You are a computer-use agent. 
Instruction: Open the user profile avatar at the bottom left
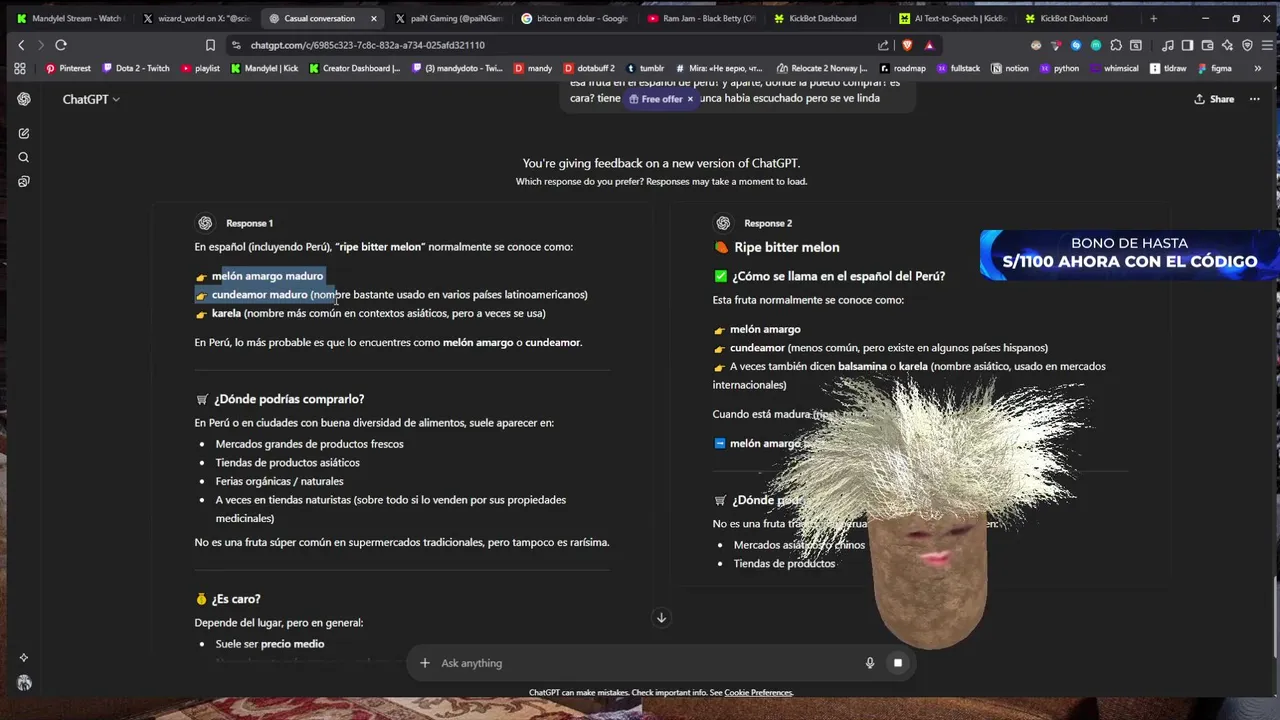[24, 683]
